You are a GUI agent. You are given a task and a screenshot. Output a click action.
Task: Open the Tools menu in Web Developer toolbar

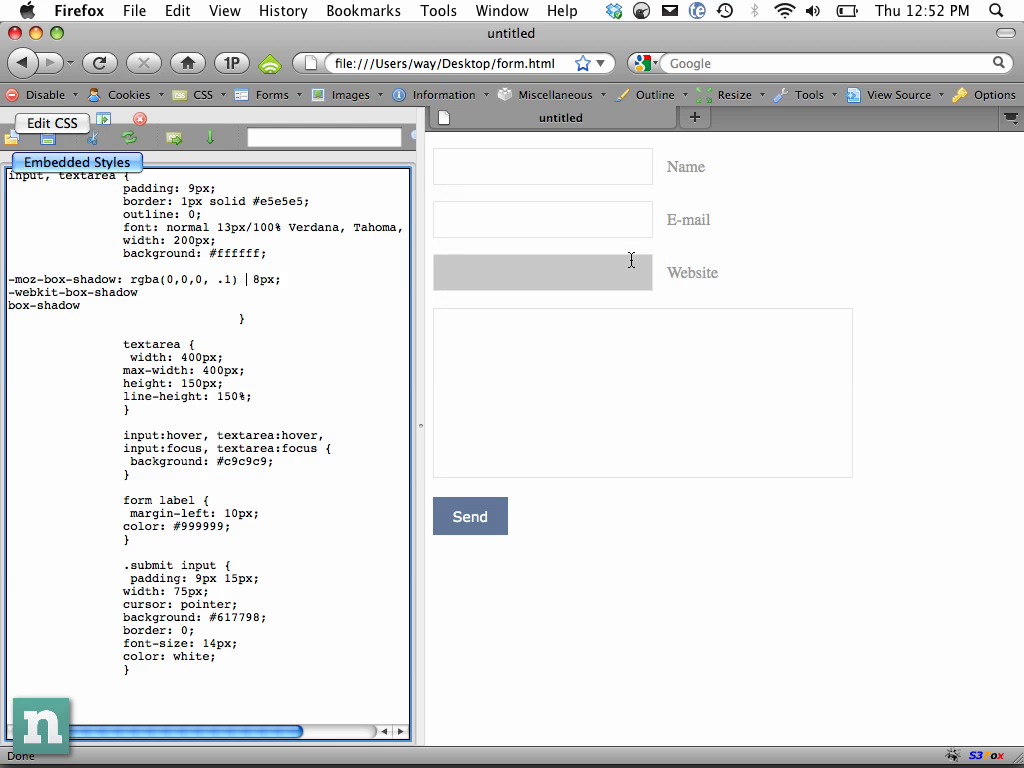pos(805,95)
